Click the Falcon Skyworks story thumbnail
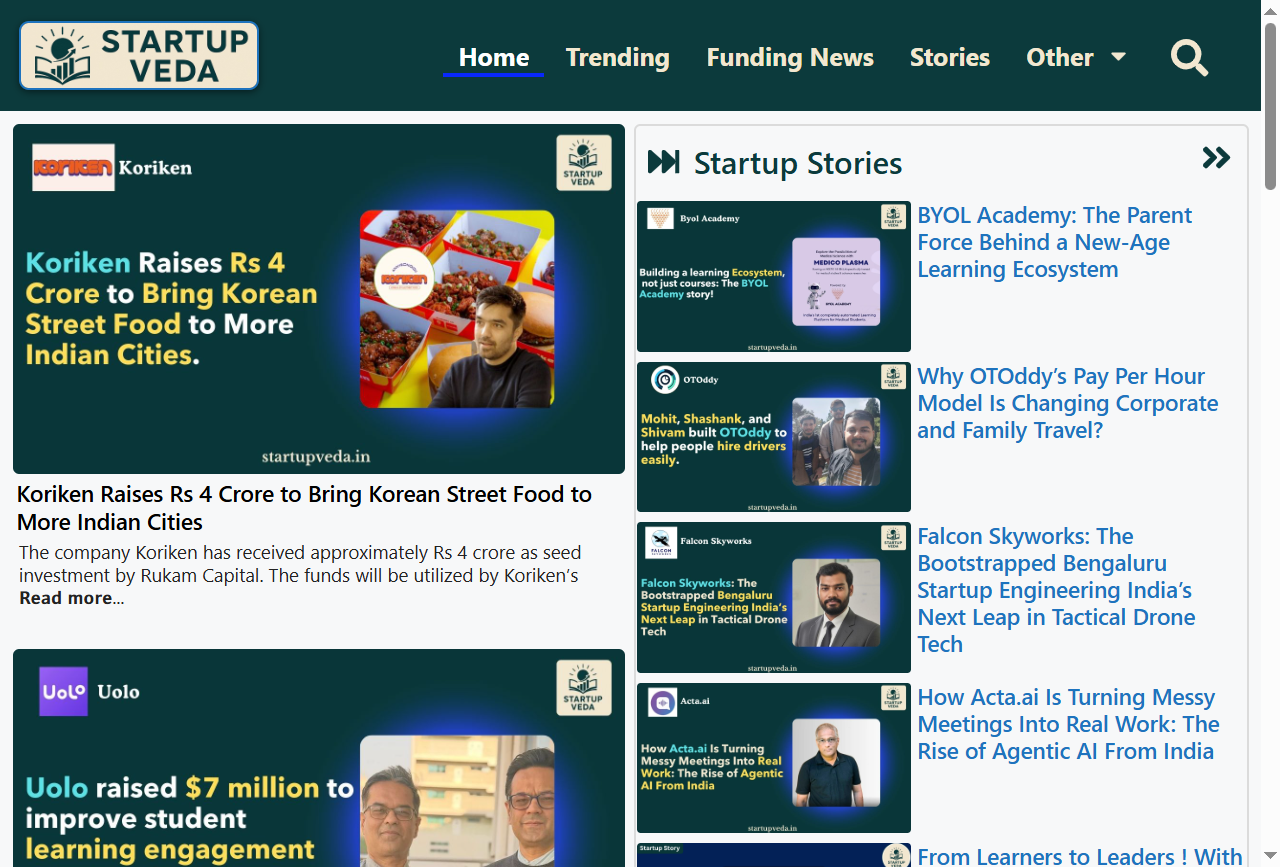 (x=773, y=597)
